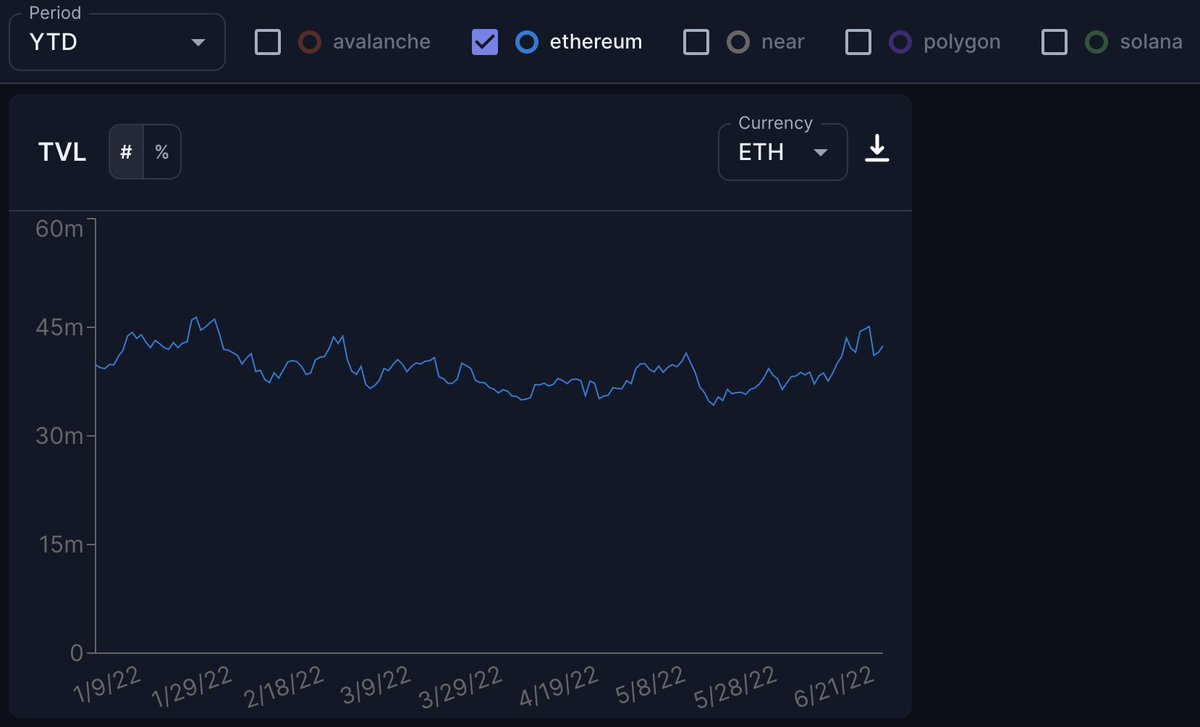Switch TVL view to percentage (%)
1200x727 pixels.
pyautogui.click(x=162, y=152)
